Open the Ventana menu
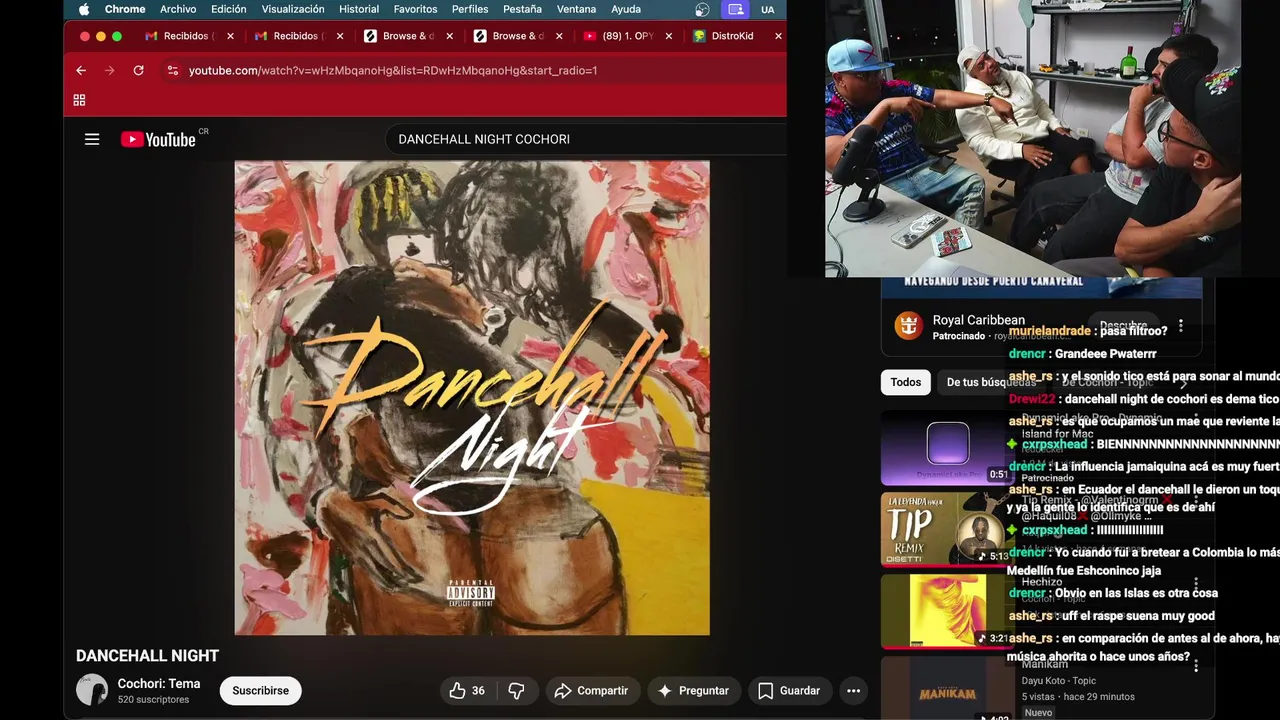The height and width of the screenshot is (720, 1280). [576, 9]
